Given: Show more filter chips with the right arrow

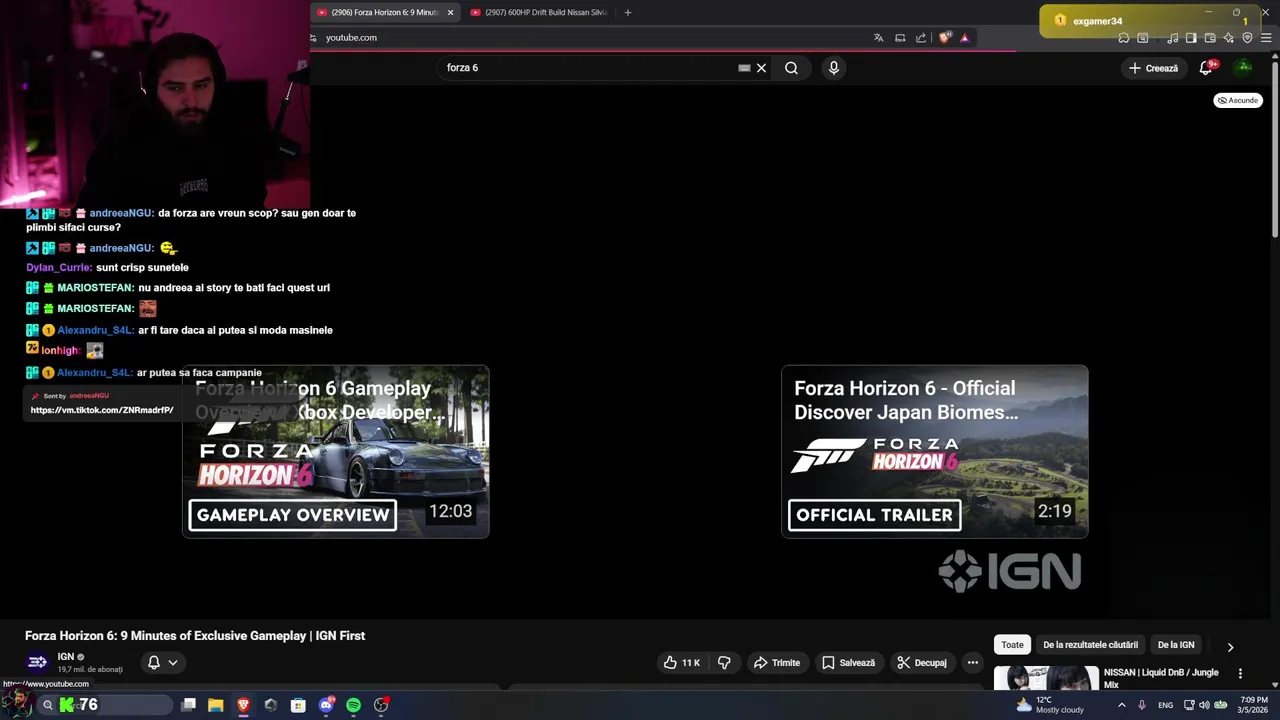Looking at the screenshot, I should click(x=1230, y=647).
